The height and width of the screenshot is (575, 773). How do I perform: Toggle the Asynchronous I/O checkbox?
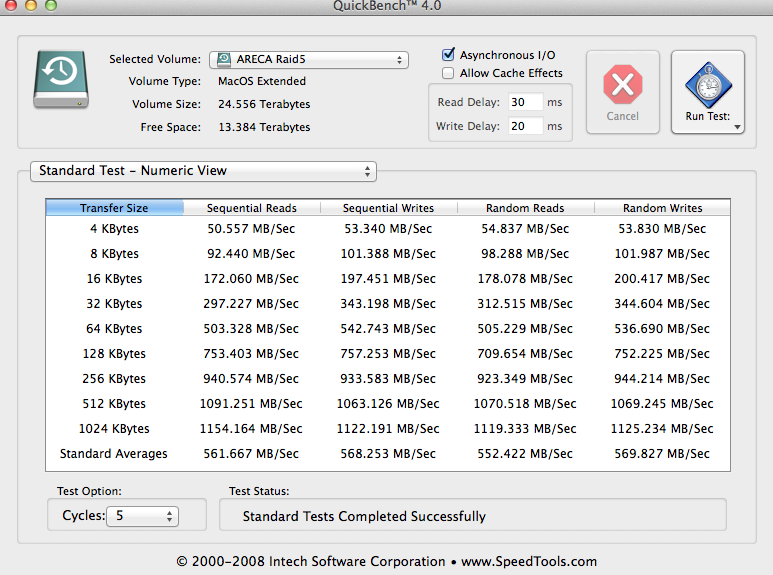(x=448, y=54)
